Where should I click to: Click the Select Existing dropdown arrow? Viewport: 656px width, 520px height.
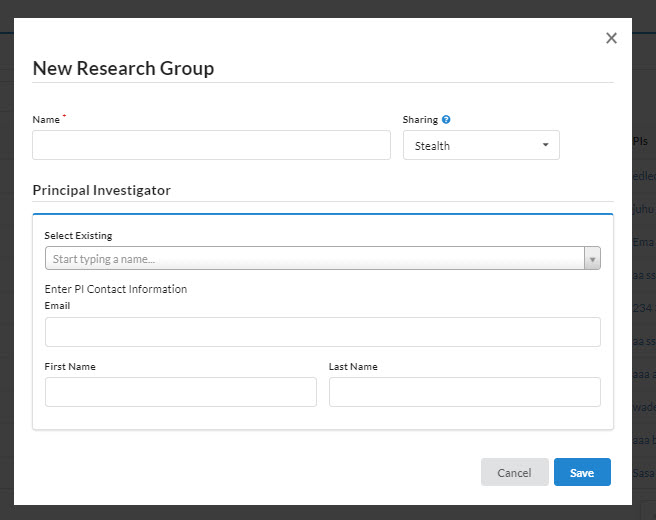(592, 259)
